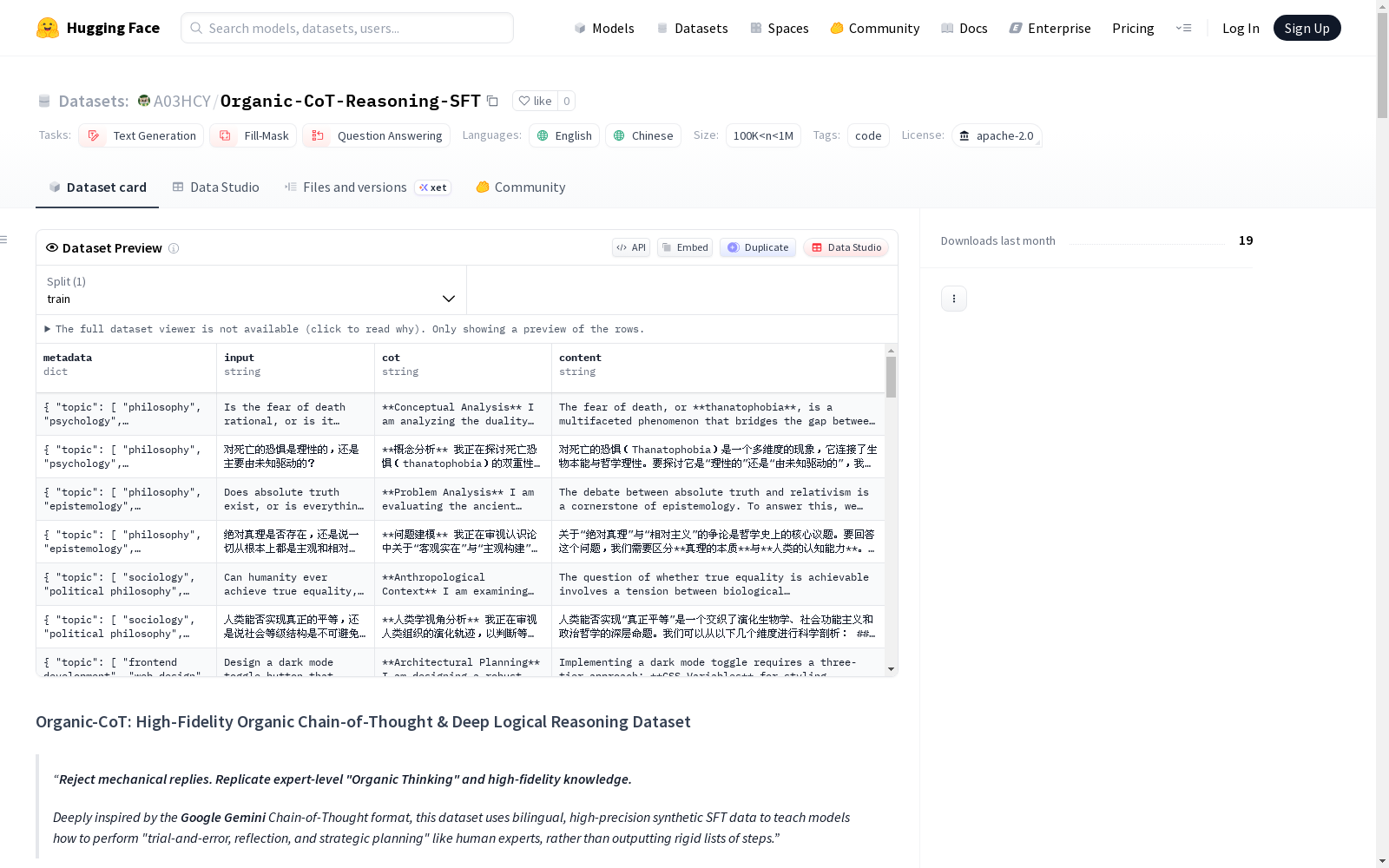Image resolution: width=1389 pixels, height=868 pixels.
Task: Expand the full dataset viewer notice
Action: (x=345, y=329)
